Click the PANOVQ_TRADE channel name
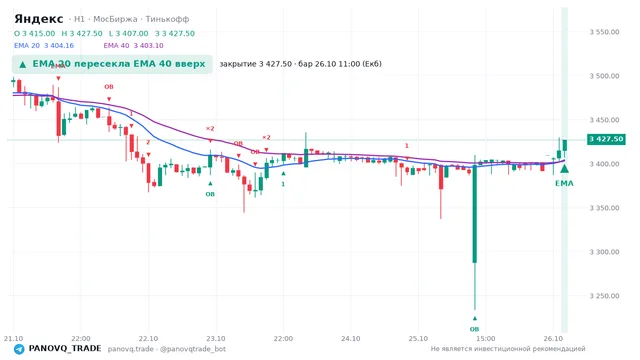This screenshot has width=640, height=360. pos(65,349)
